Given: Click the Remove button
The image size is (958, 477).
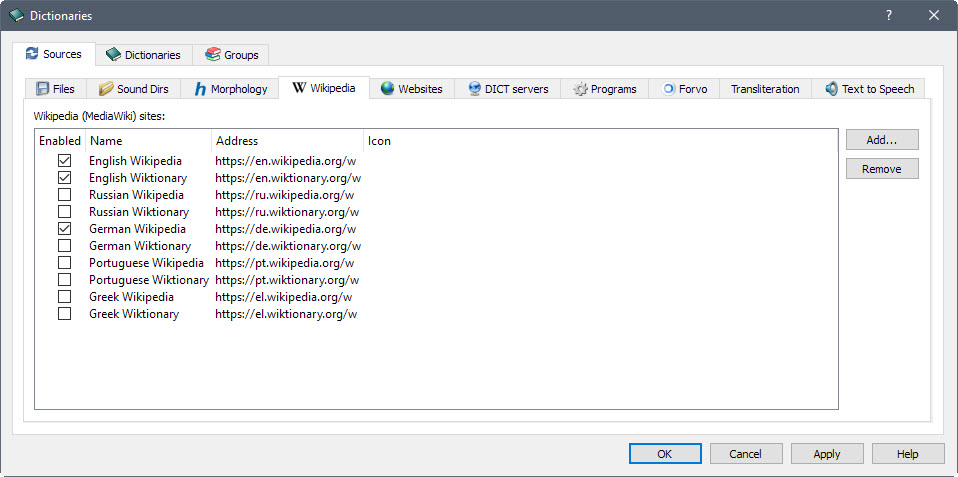Looking at the screenshot, I should pos(882,169).
